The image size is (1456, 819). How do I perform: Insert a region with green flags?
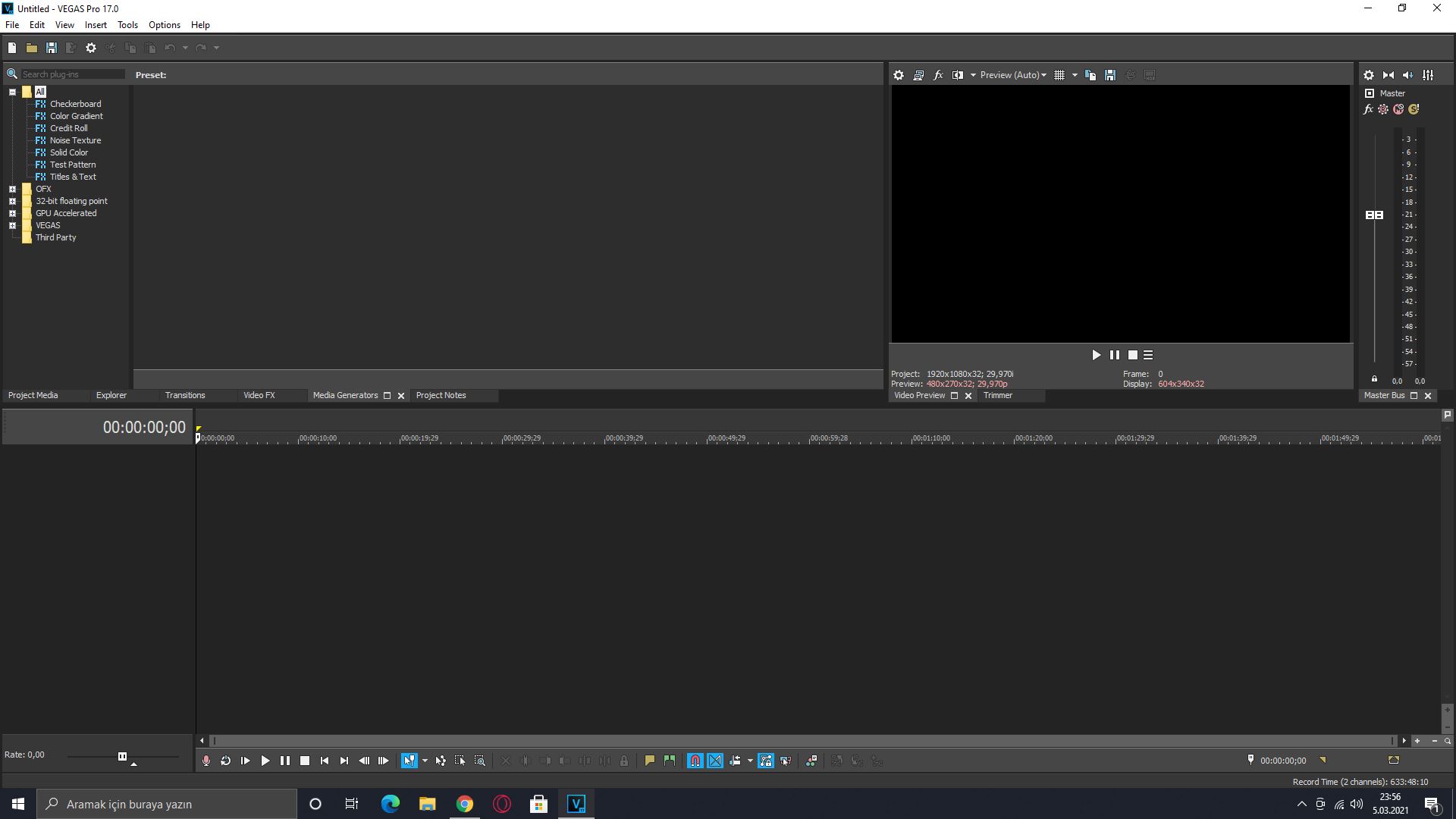tap(669, 761)
